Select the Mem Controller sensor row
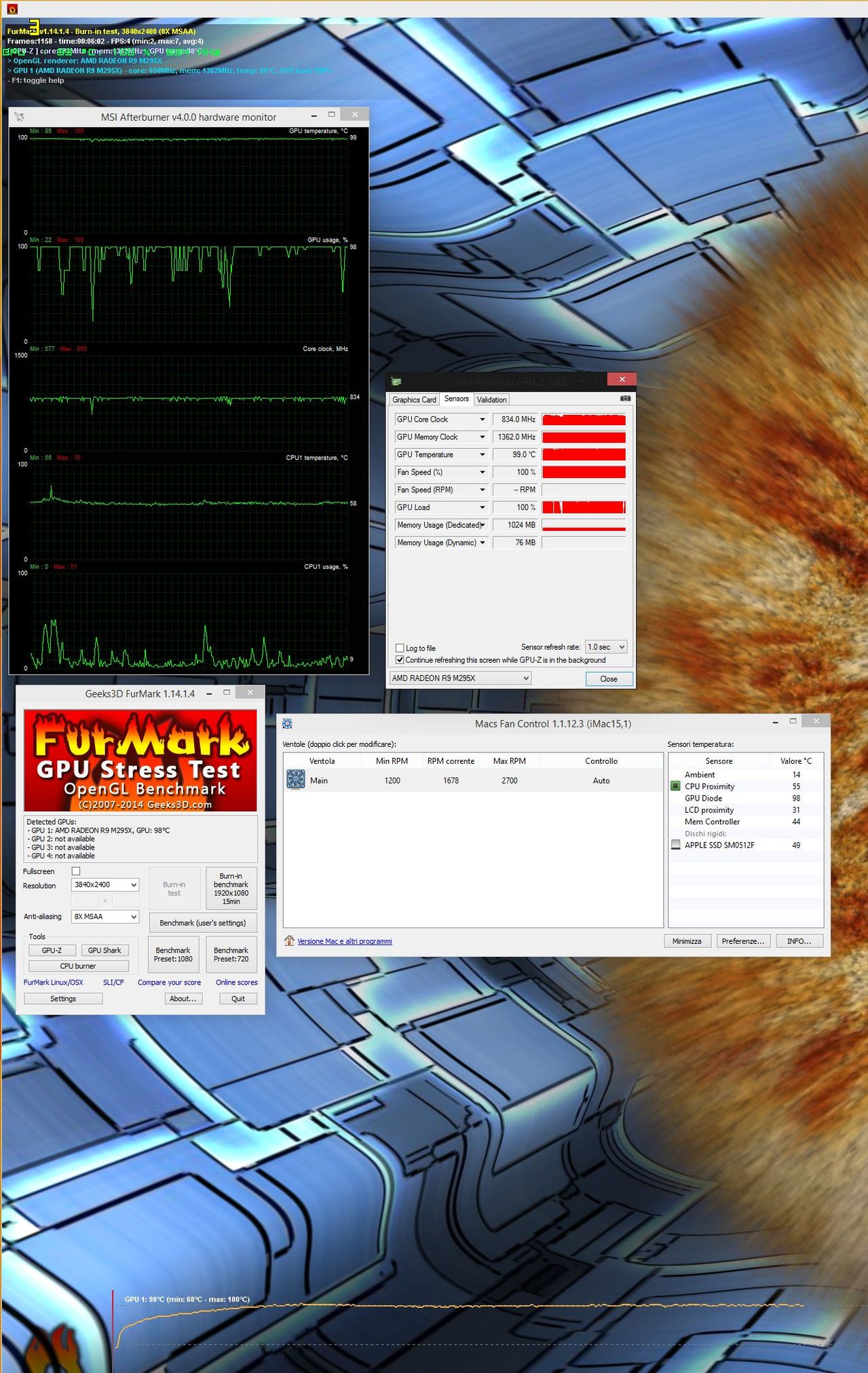Image resolution: width=868 pixels, height=1373 pixels. pyautogui.click(x=746, y=822)
